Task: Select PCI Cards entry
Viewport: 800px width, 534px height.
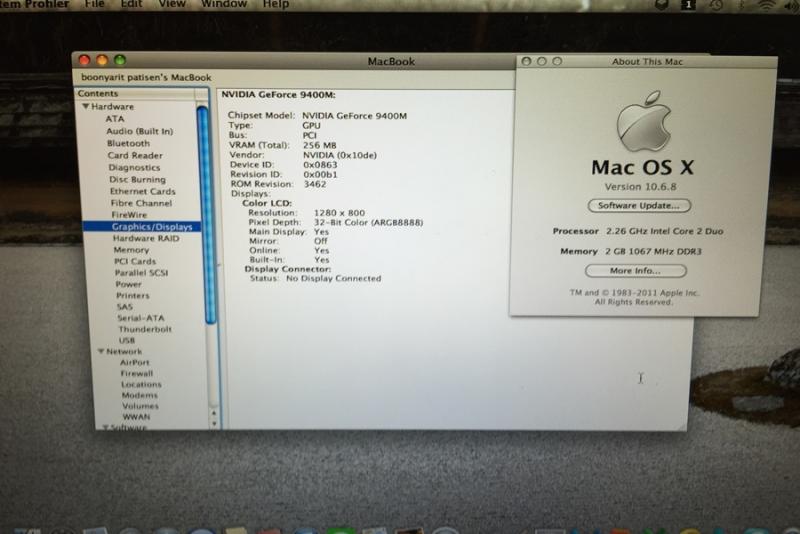Action: pyautogui.click(x=135, y=261)
